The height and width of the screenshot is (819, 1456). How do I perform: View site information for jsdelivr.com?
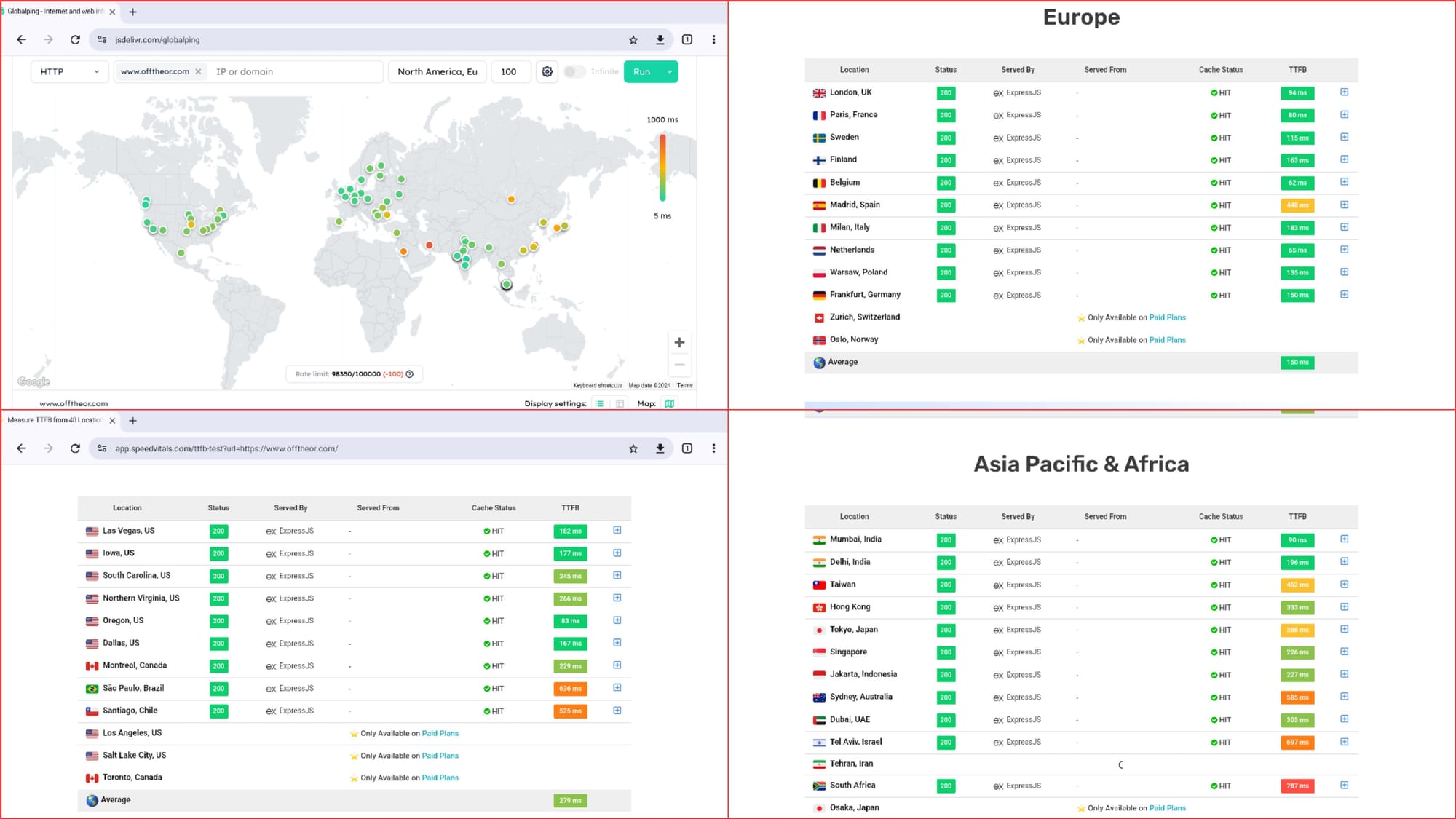coord(102,40)
